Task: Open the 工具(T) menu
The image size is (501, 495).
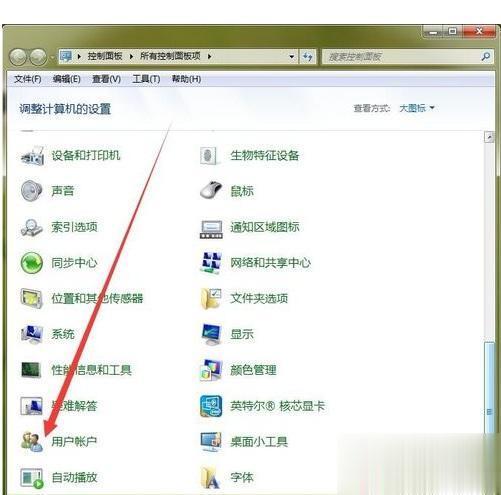Action: click(x=146, y=79)
